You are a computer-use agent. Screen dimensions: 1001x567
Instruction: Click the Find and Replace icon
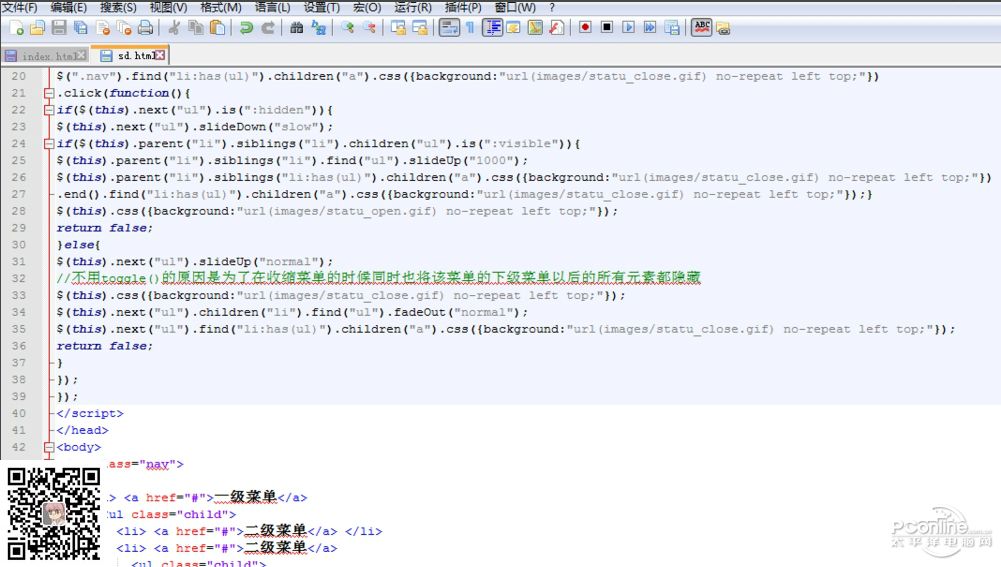pos(318,28)
